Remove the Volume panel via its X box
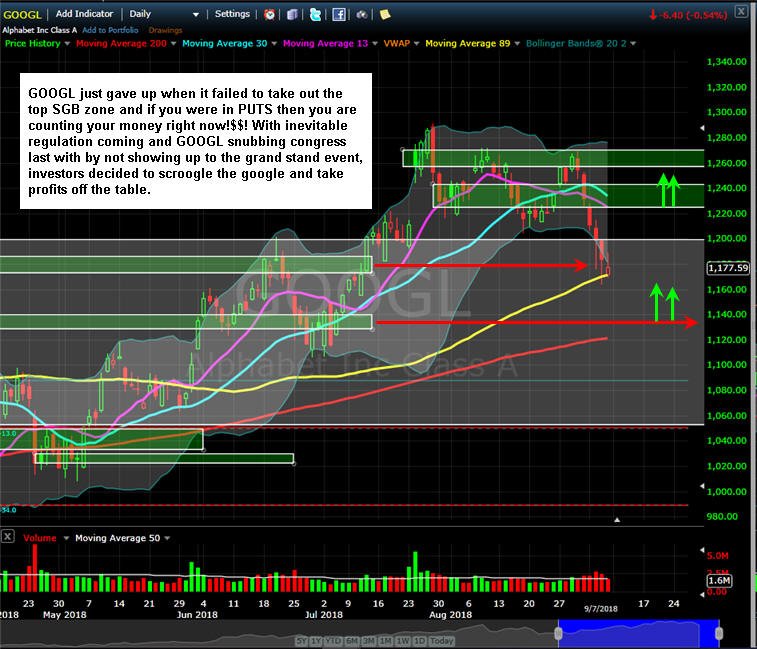The height and width of the screenshot is (649, 757). coord(8,536)
